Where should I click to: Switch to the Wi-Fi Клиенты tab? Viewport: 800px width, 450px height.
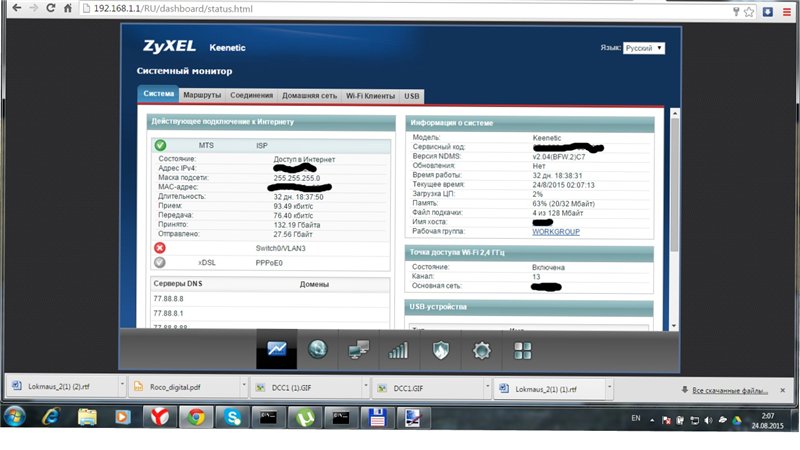tap(370, 96)
